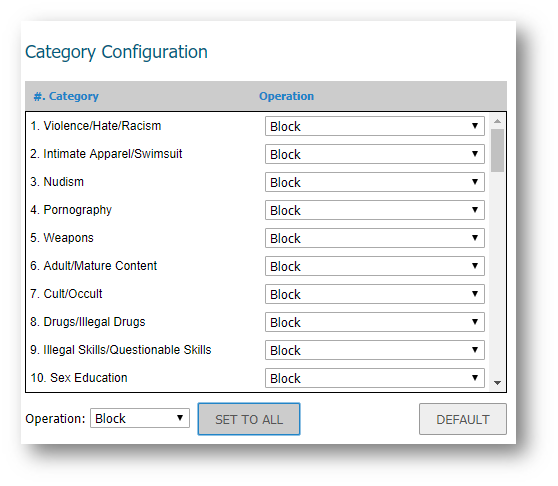Open the Adult/Mature Content operation dropdown
Viewport: 558px width, 486px height.
pyautogui.click(x=374, y=266)
